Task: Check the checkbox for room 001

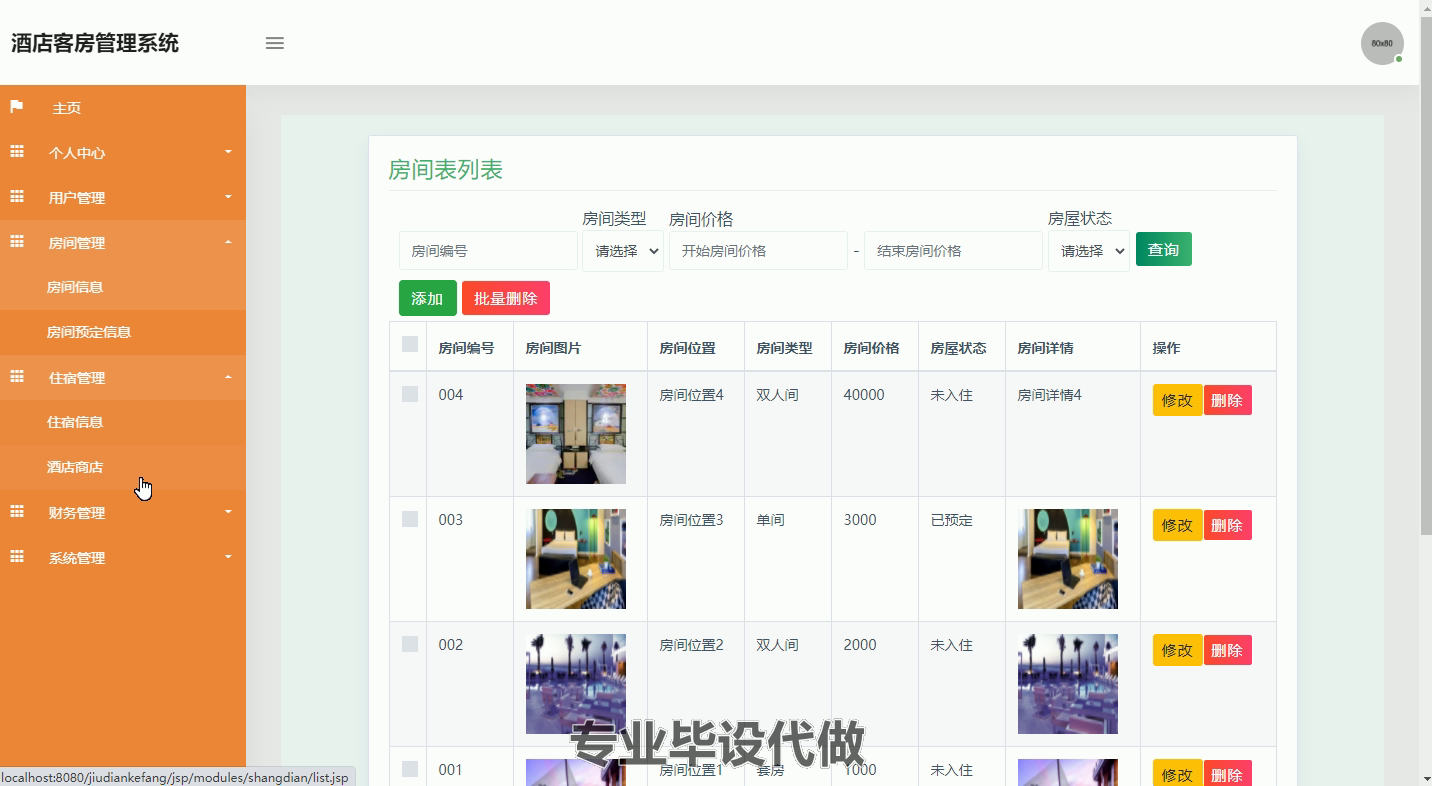Action: point(410,769)
